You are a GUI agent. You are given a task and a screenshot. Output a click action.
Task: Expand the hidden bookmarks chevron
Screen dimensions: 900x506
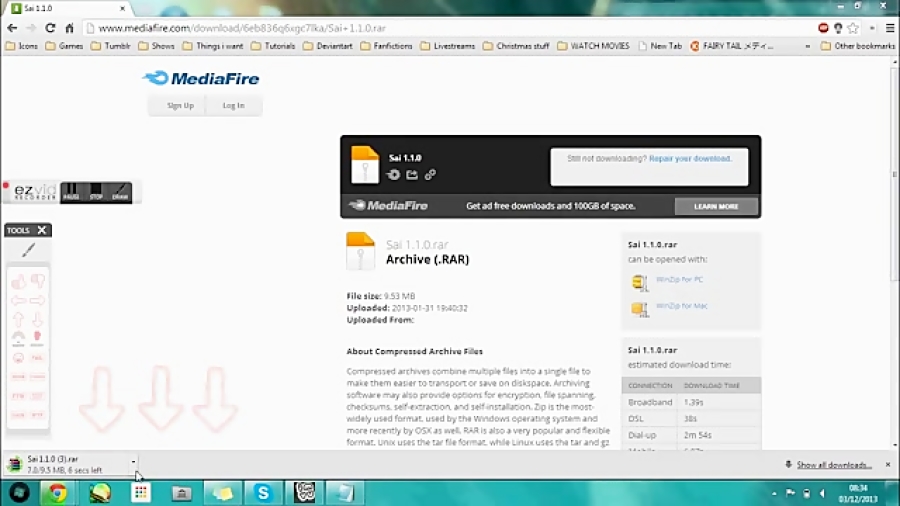(808, 46)
